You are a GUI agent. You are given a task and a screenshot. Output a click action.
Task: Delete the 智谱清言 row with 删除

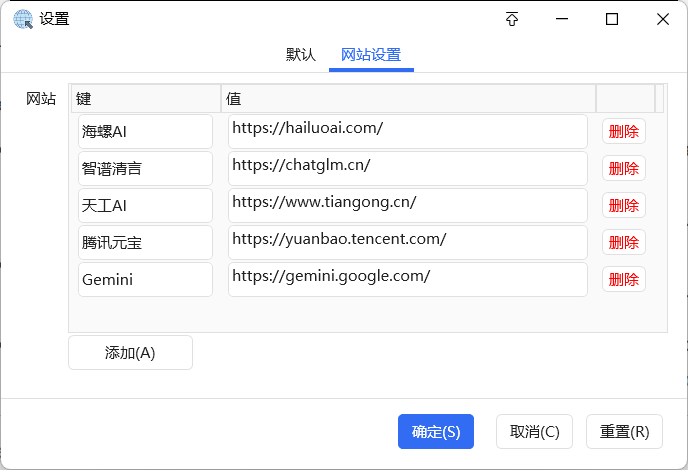click(624, 168)
